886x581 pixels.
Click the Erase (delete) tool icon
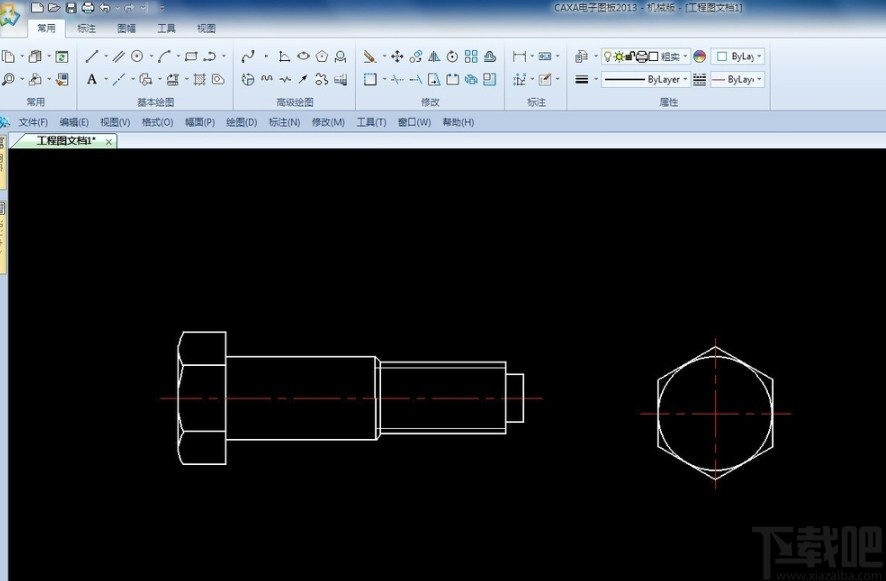pyautogui.click(x=370, y=56)
